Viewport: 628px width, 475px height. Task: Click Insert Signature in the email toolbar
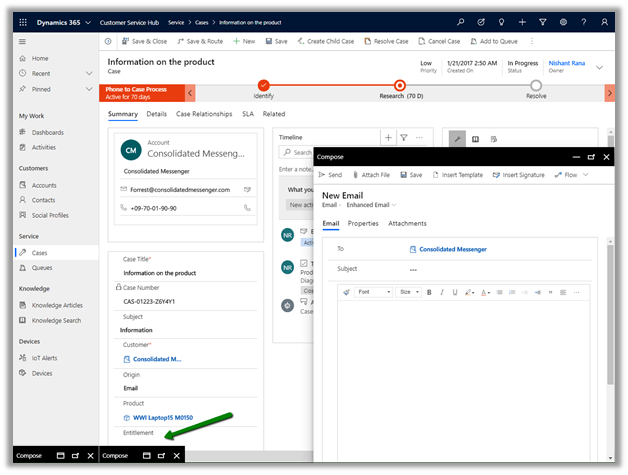point(518,175)
